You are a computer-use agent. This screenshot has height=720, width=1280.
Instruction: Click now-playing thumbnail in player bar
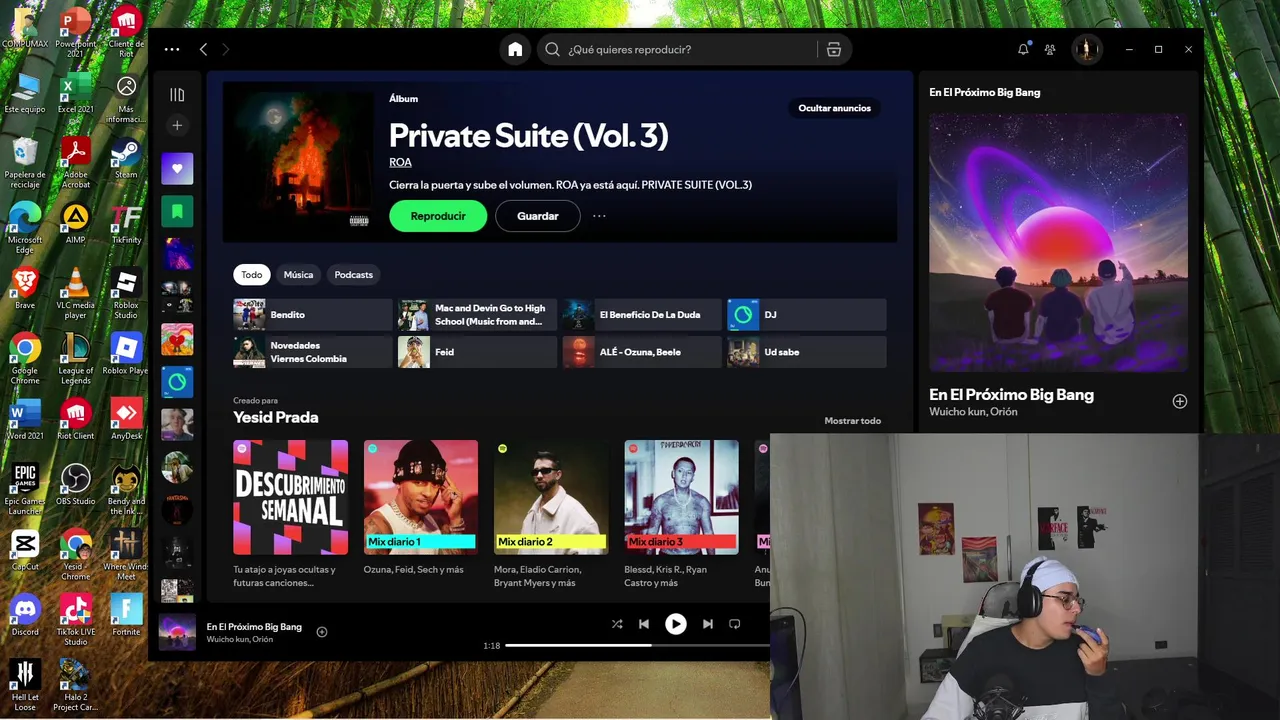tap(177, 632)
